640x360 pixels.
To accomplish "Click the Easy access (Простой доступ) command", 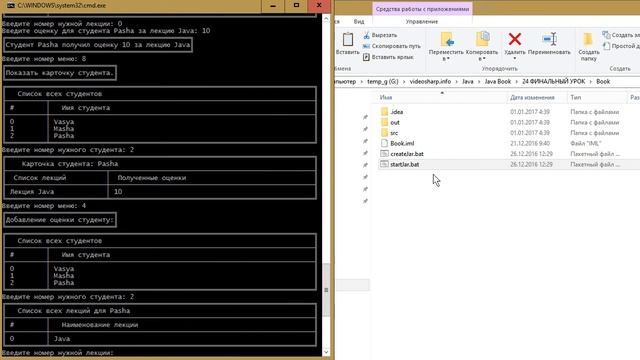I will pyautogui.click(x=621, y=46).
